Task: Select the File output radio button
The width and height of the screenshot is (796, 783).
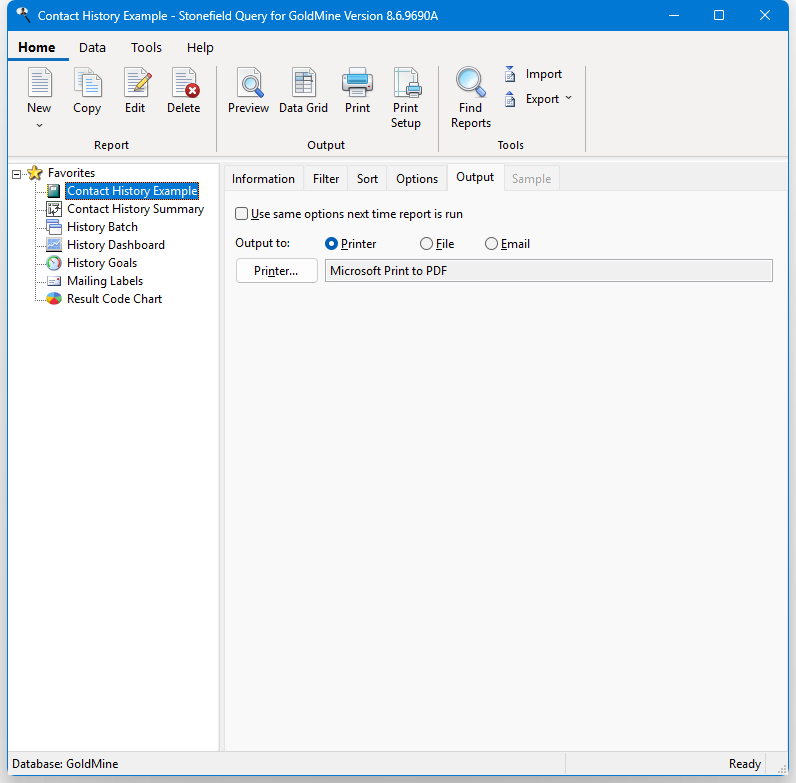Action: point(426,244)
